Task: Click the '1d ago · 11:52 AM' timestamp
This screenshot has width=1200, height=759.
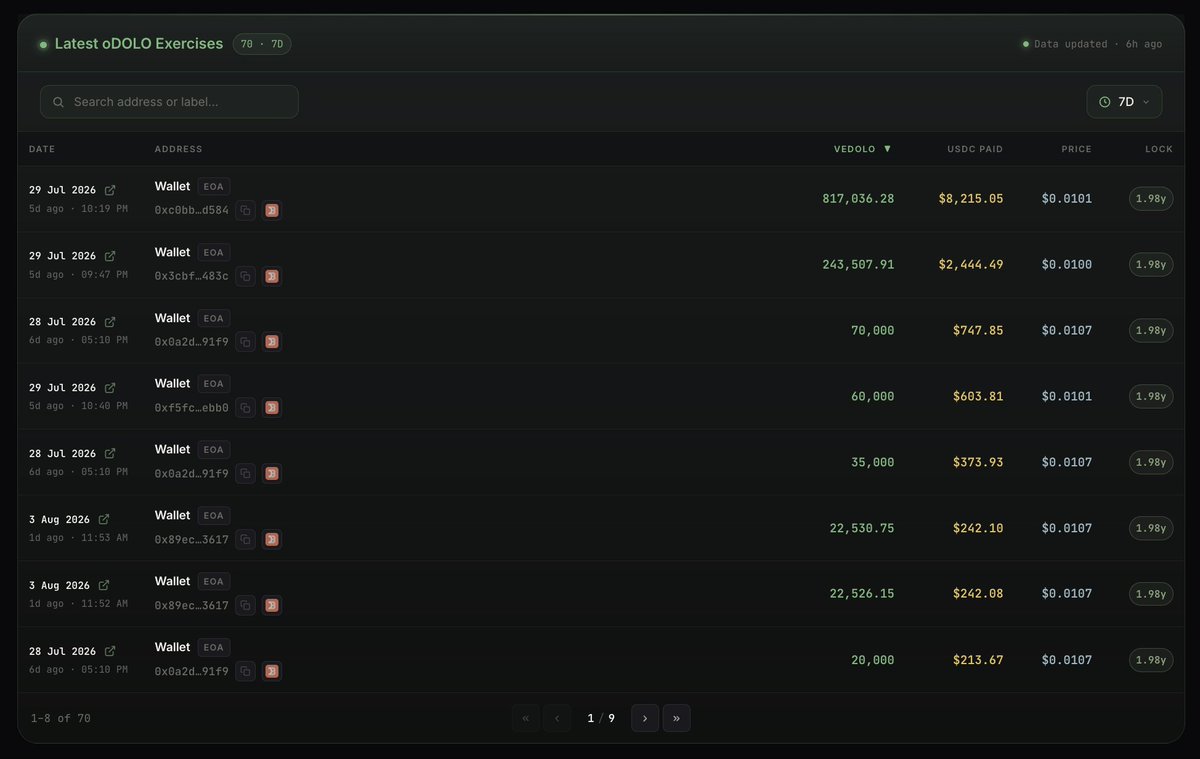Action: tap(78, 604)
